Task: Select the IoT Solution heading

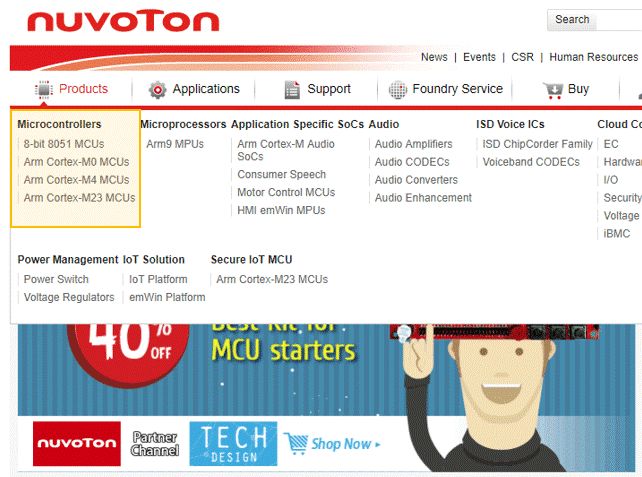Action: [154, 260]
